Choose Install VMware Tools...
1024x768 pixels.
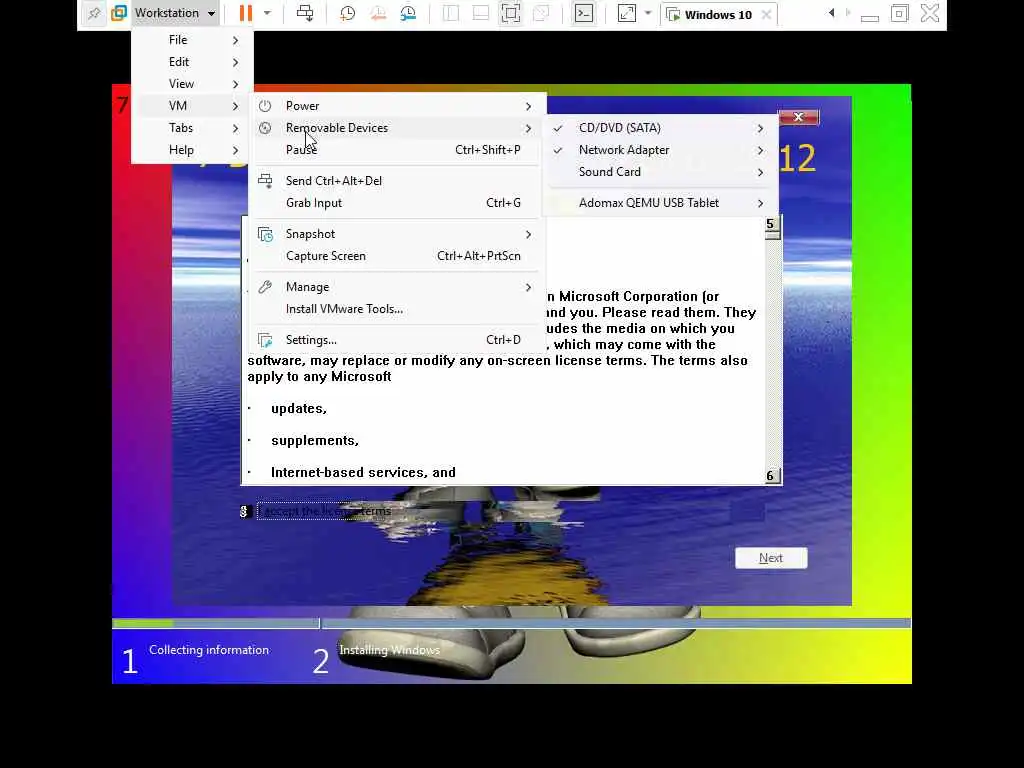coord(395,309)
